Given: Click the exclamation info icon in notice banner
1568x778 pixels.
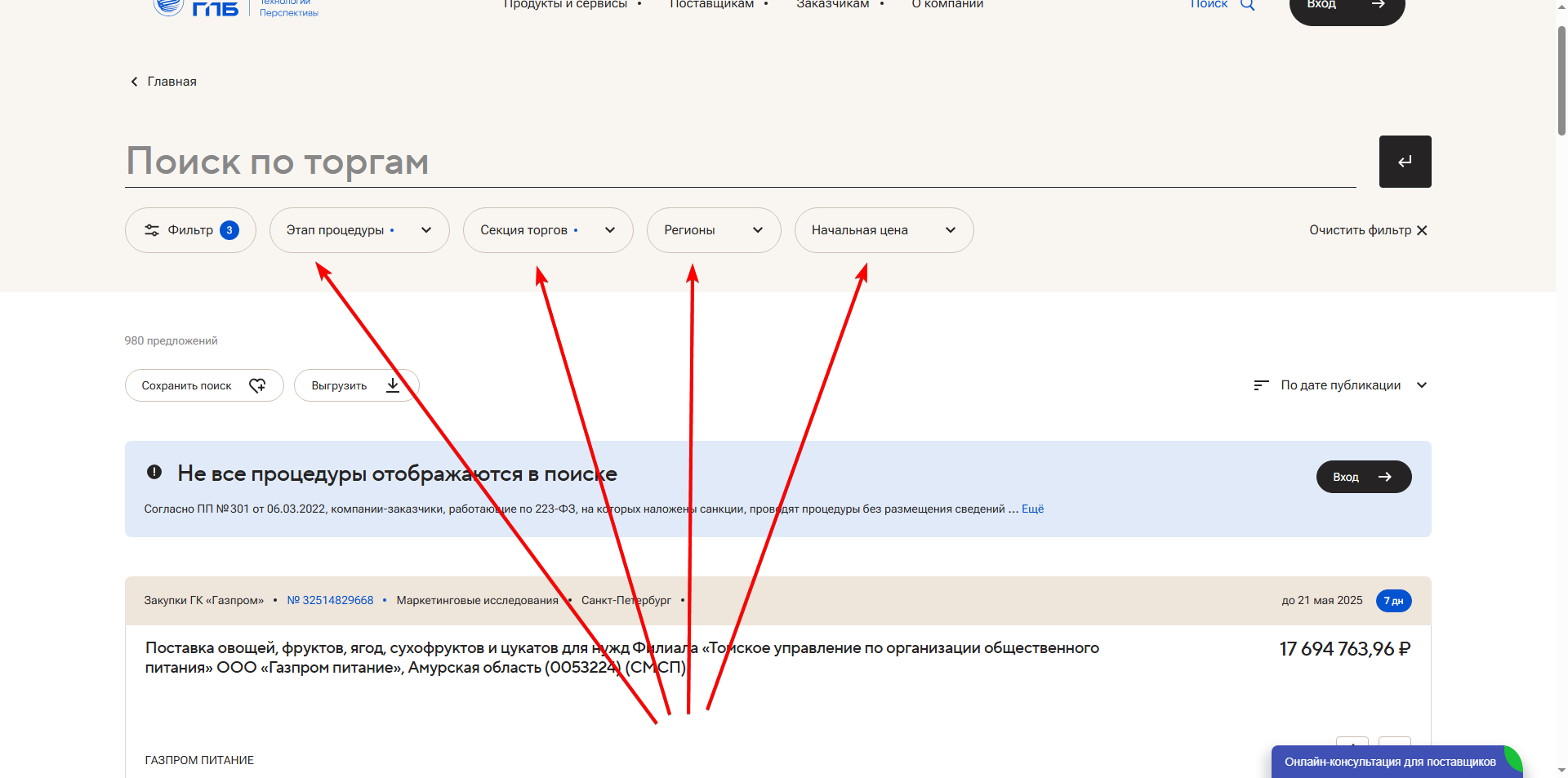Looking at the screenshot, I should [x=154, y=472].
